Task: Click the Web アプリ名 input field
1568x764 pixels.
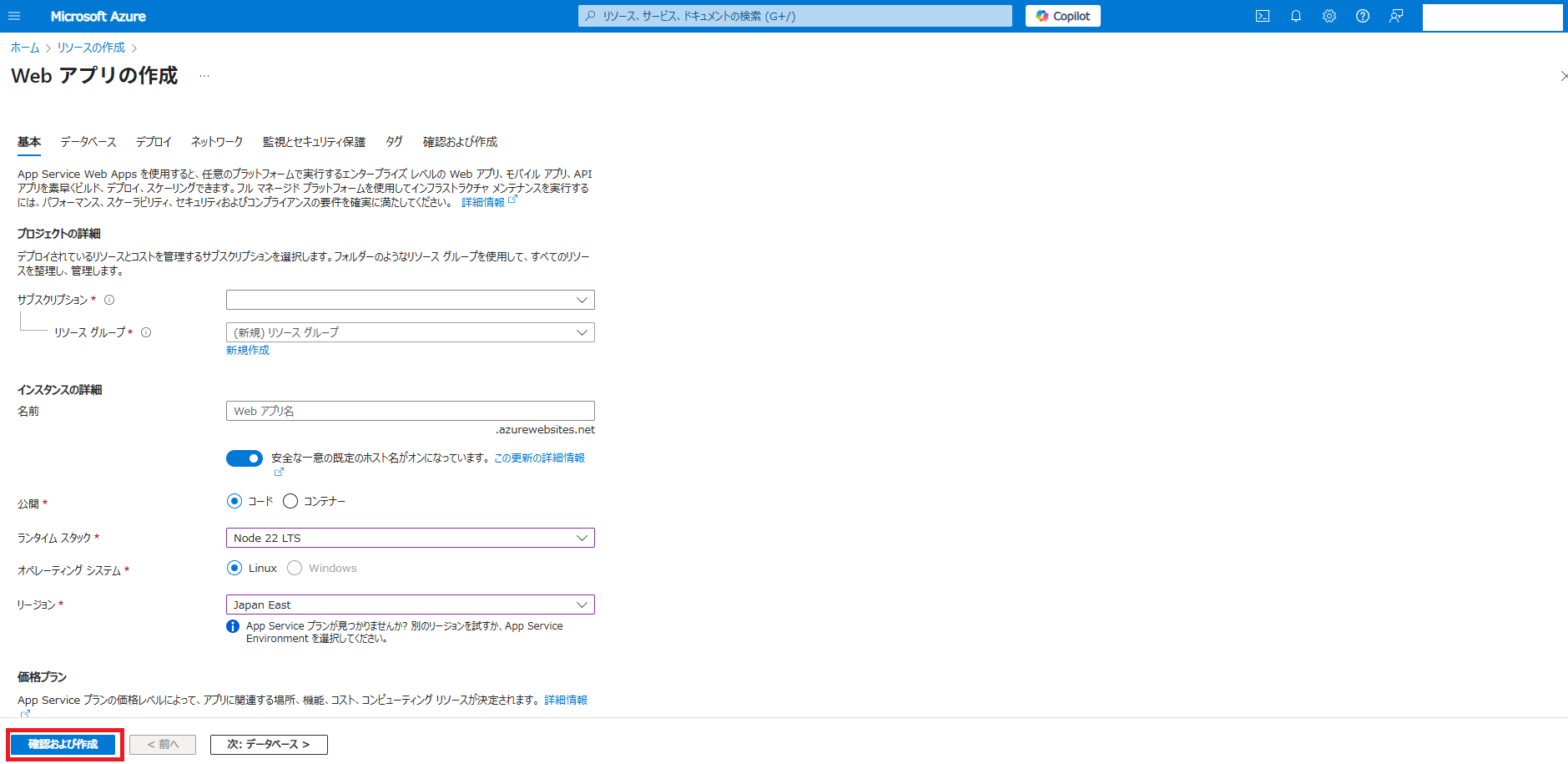Action: coord(410,411)
